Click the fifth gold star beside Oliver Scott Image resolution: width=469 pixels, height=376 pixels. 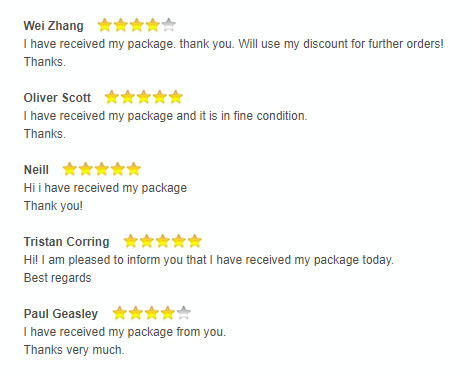(176, 97)
